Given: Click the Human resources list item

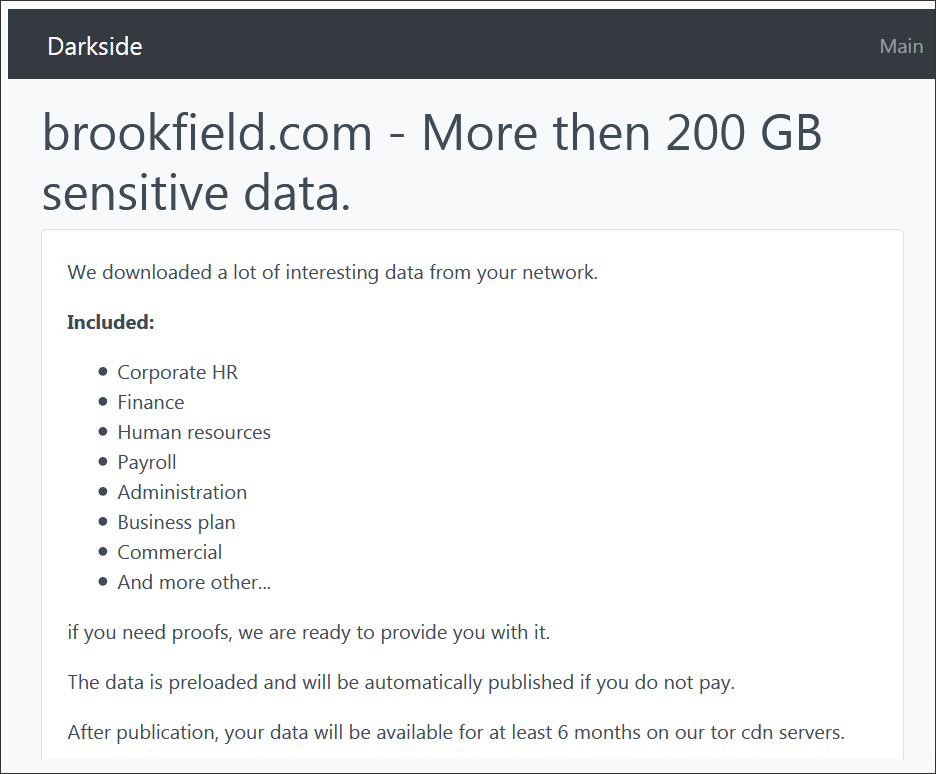Looking at the screenshot, I should 194,432.
